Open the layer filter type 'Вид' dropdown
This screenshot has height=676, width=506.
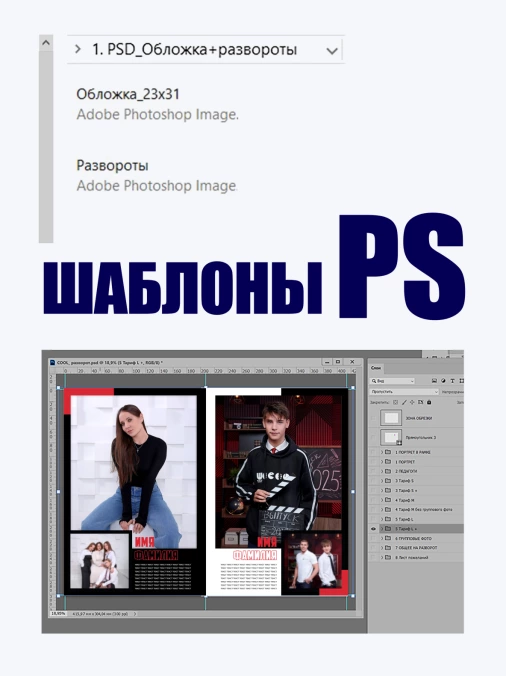coord(393,381)
